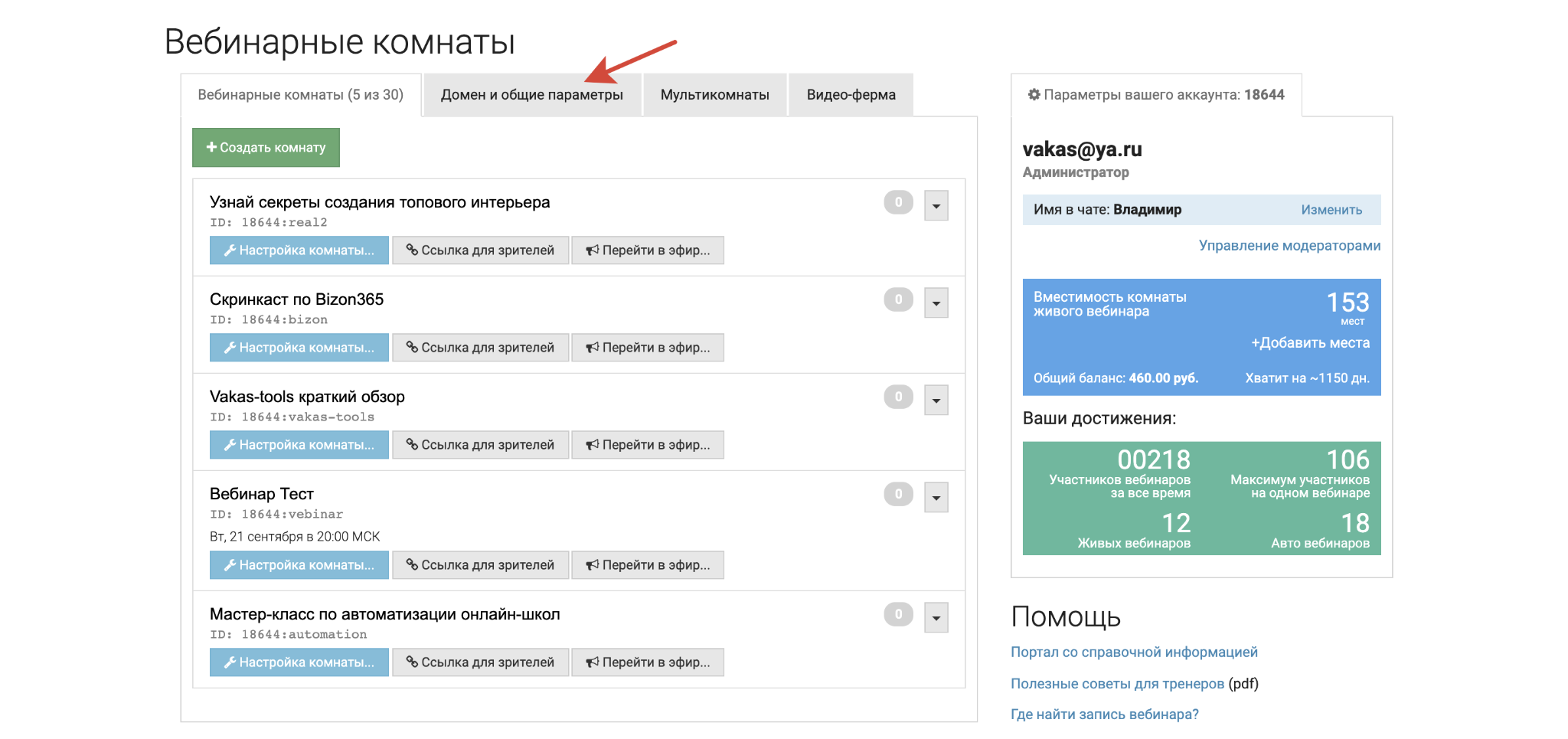Viewport: 1568px width, 739px height.
Task: Click the viewers link icon for Скринкаст по Bizon365
Action: pyautogui.click(x=413, y=347)
